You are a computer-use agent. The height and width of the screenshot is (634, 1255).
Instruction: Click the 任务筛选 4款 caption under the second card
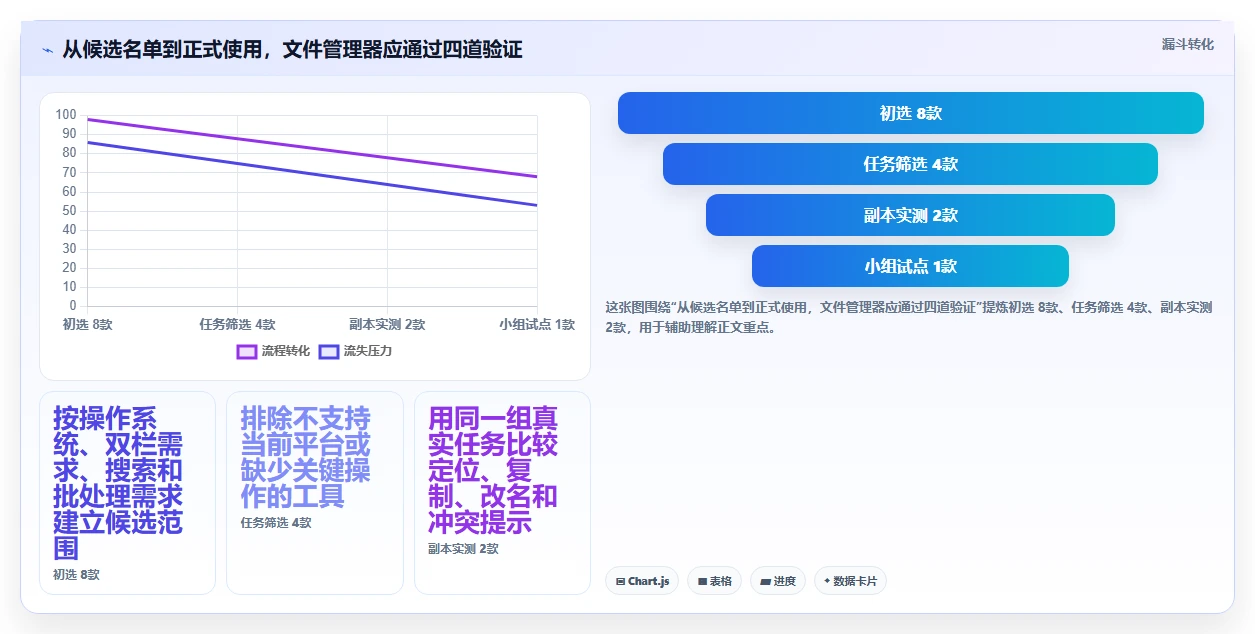coord(276,523)
